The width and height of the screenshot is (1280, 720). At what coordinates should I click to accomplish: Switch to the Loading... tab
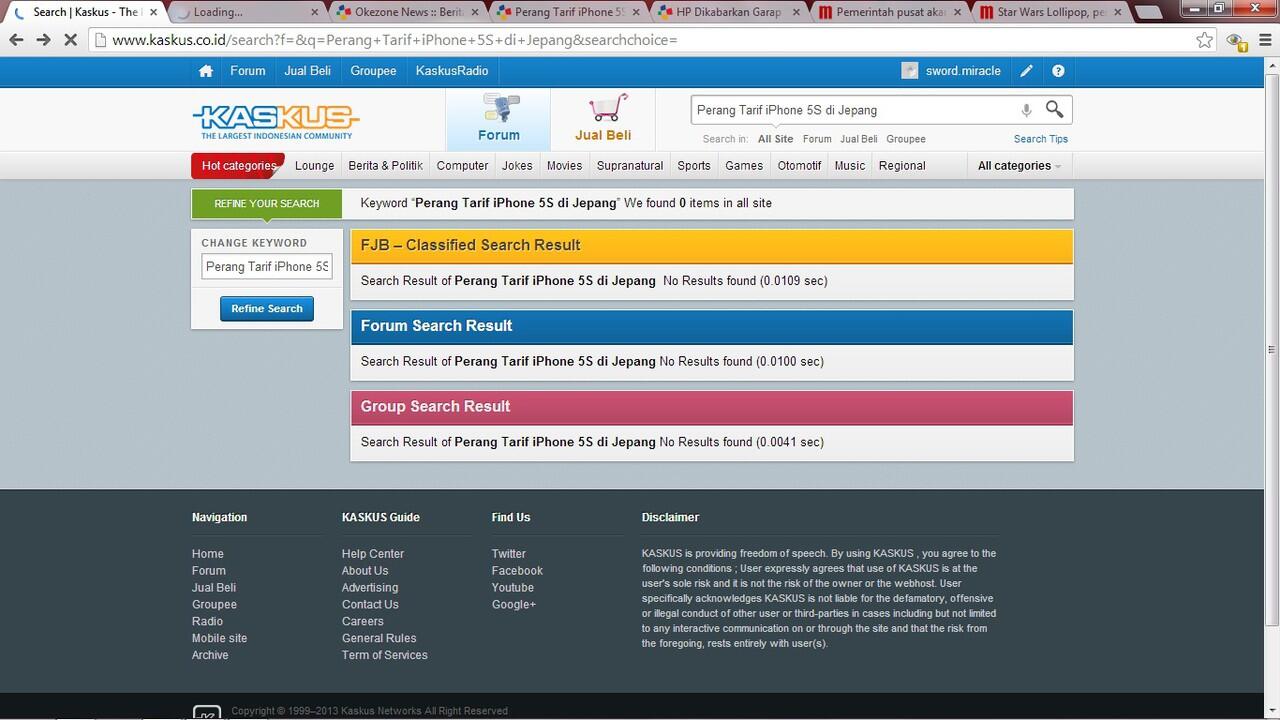(247, 12)
